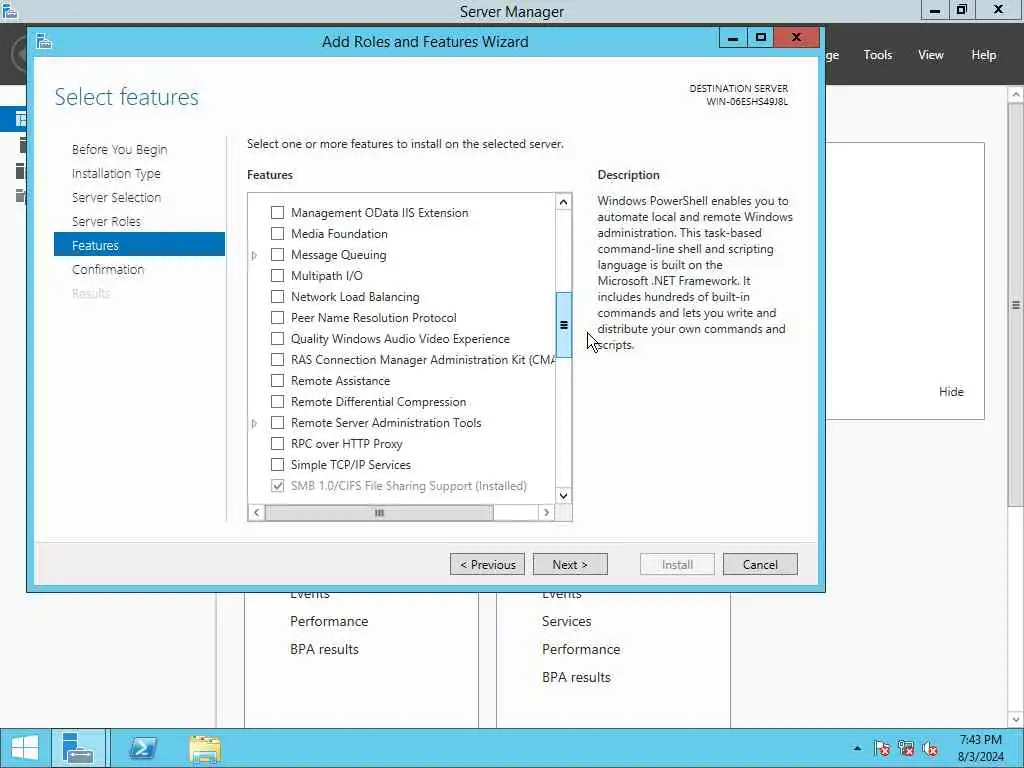Image resolution: width=1024 pixels, height=768 pixels.
Task: Go to the Server Roles step
Action: (106, 221)
